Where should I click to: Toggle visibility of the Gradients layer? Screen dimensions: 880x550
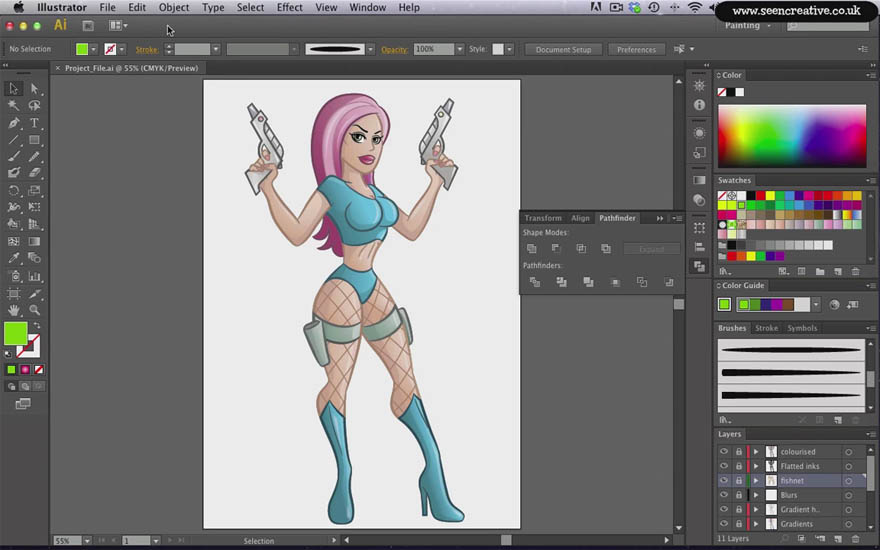tap(724, 524)
